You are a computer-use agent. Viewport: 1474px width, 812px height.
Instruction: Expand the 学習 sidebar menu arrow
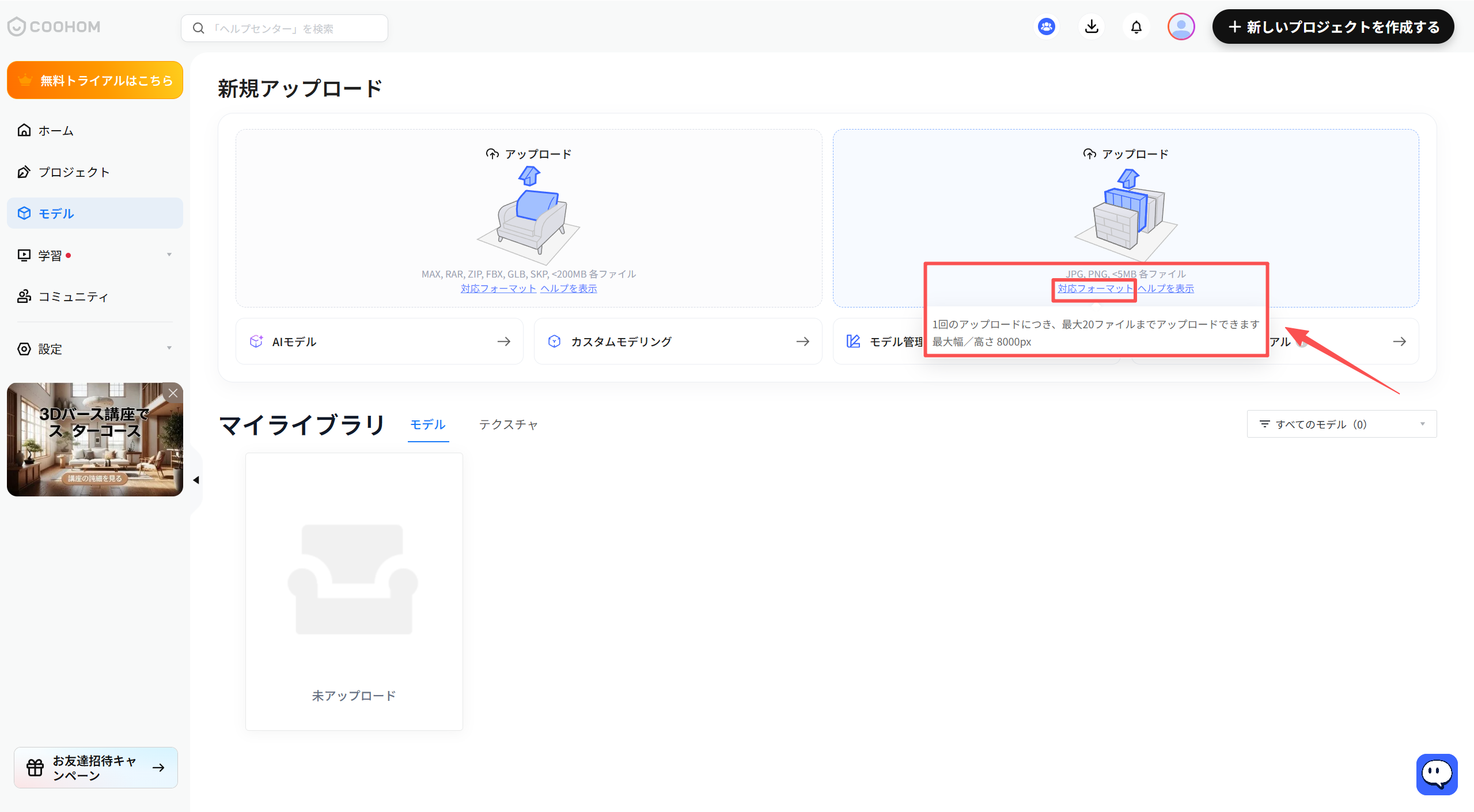(169, 255)
